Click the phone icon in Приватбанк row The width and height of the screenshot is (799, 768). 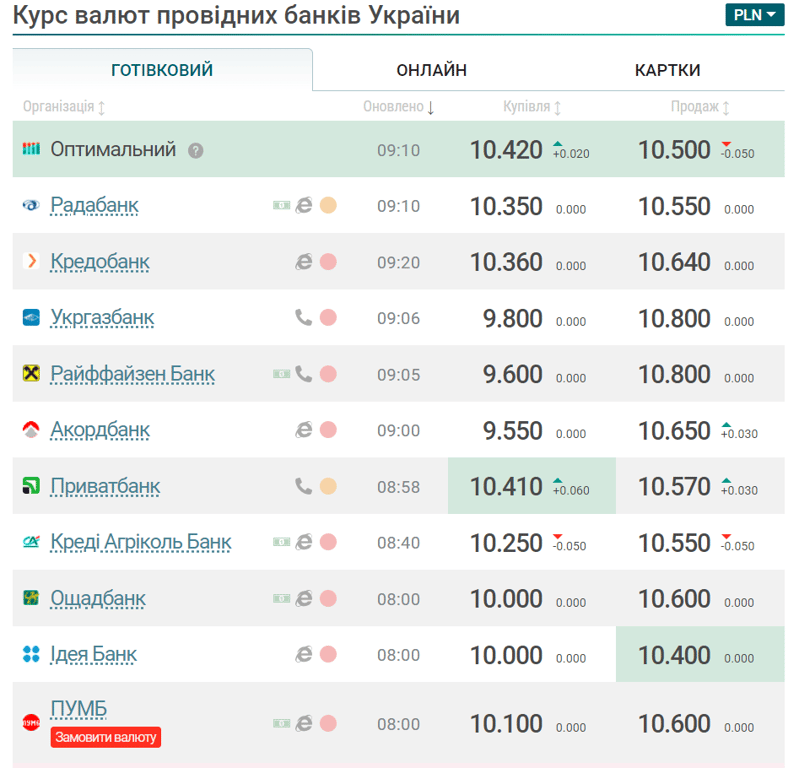point(304,486)
